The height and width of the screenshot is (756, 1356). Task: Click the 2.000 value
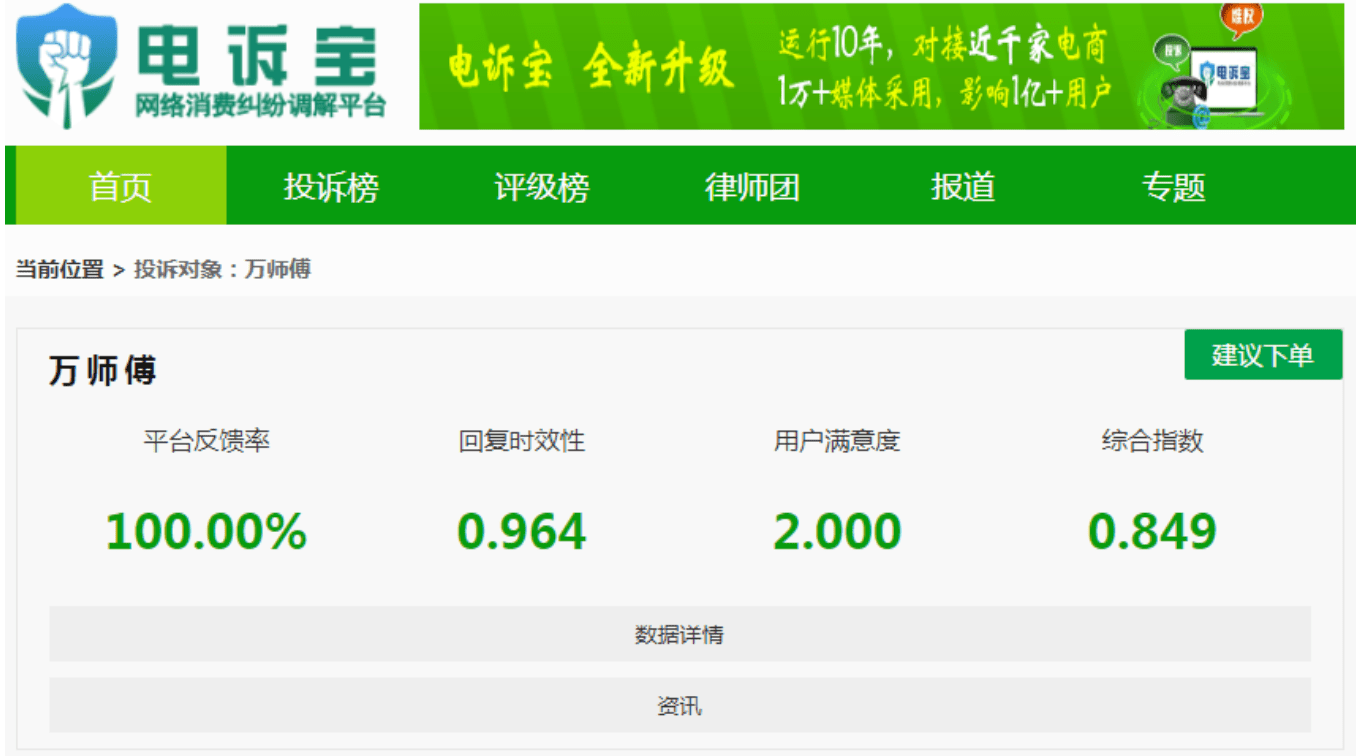(837, 531)
